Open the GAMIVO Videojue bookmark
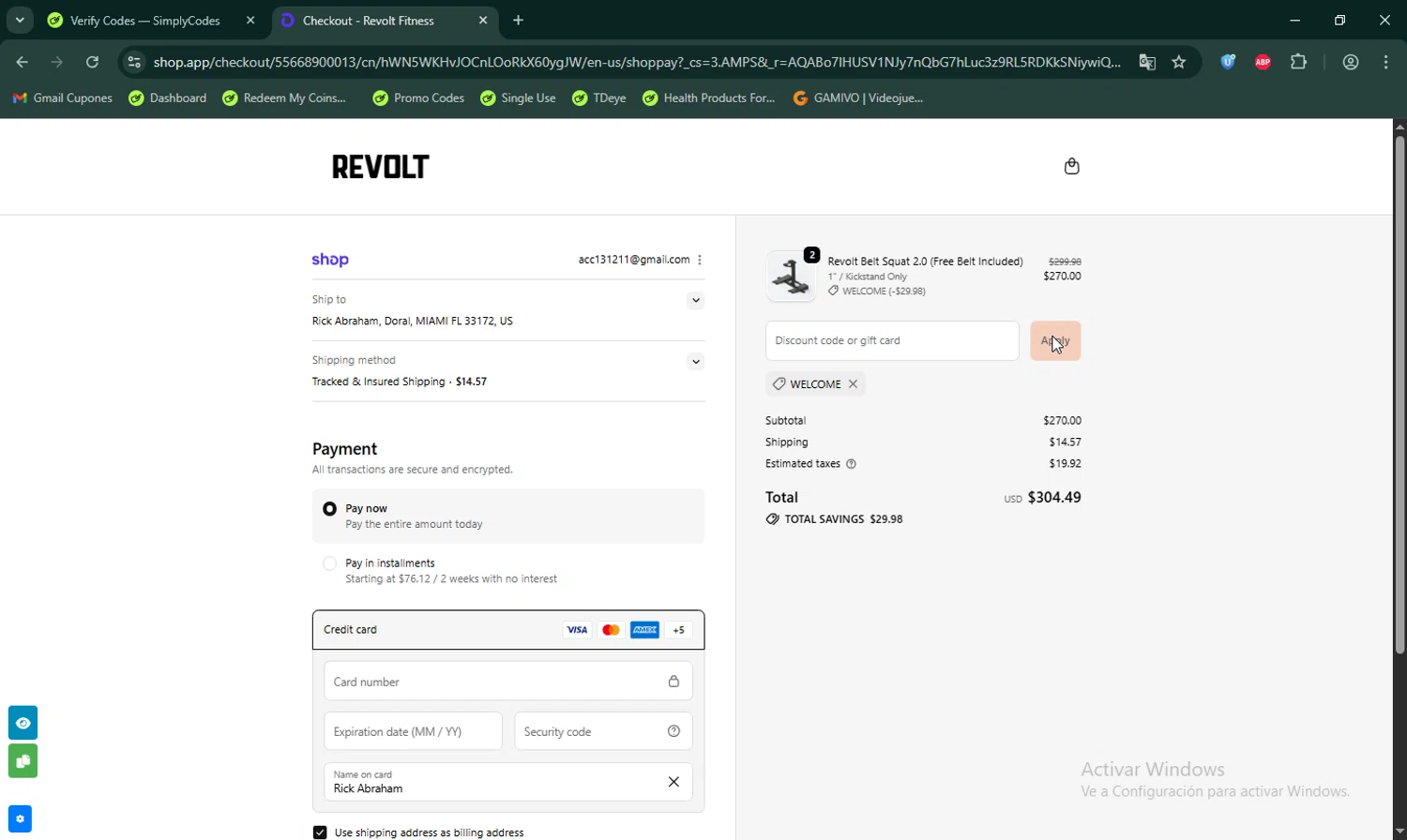The height and width of the screenshot is (840, 1407). (x=858, y=97)
